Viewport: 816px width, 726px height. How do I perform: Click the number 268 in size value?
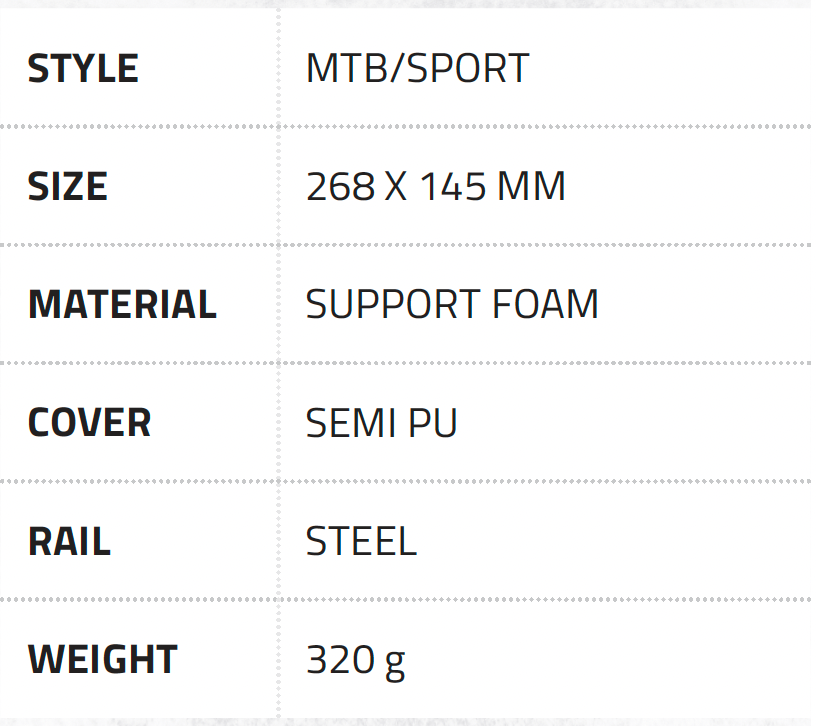click(x=339, y=187)
